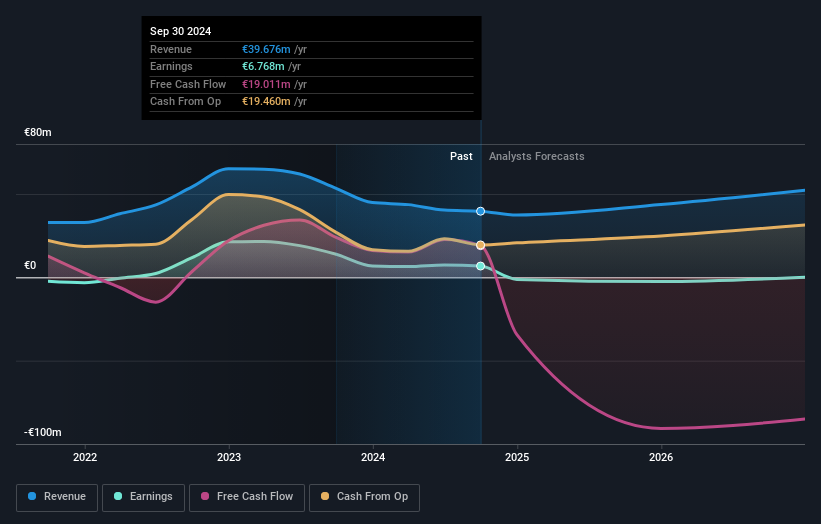Click the €19.460m cash from op value

(266, 102)
